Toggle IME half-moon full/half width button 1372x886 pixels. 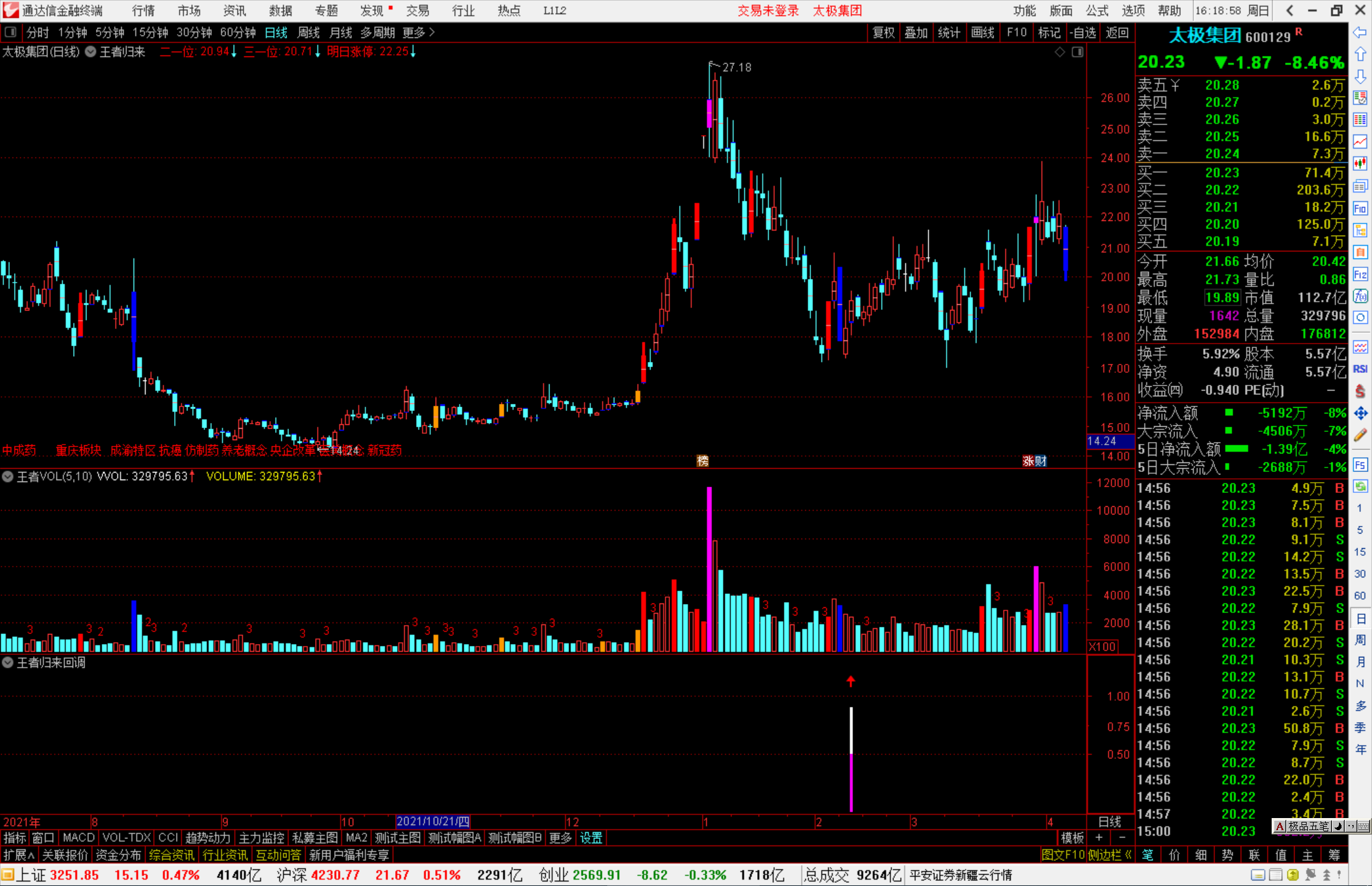click(1337, 826)
